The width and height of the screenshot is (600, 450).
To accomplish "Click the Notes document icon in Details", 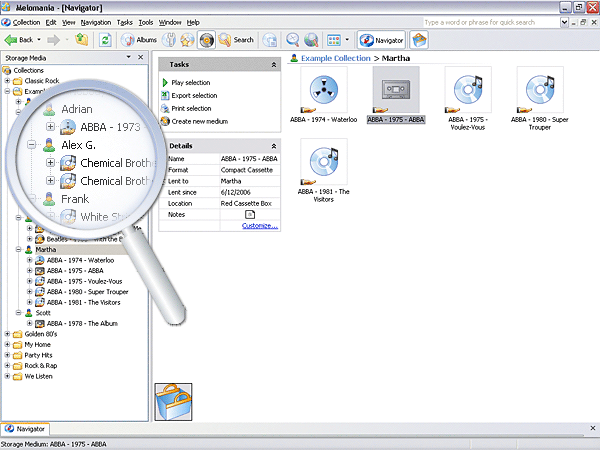I will point(250,214).
